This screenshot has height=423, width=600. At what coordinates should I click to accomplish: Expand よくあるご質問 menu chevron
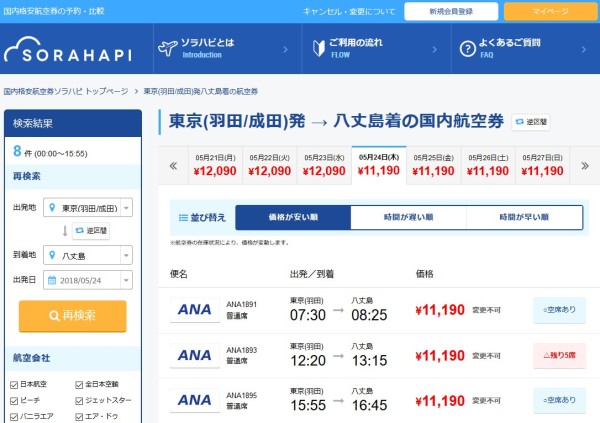point(584,49)
